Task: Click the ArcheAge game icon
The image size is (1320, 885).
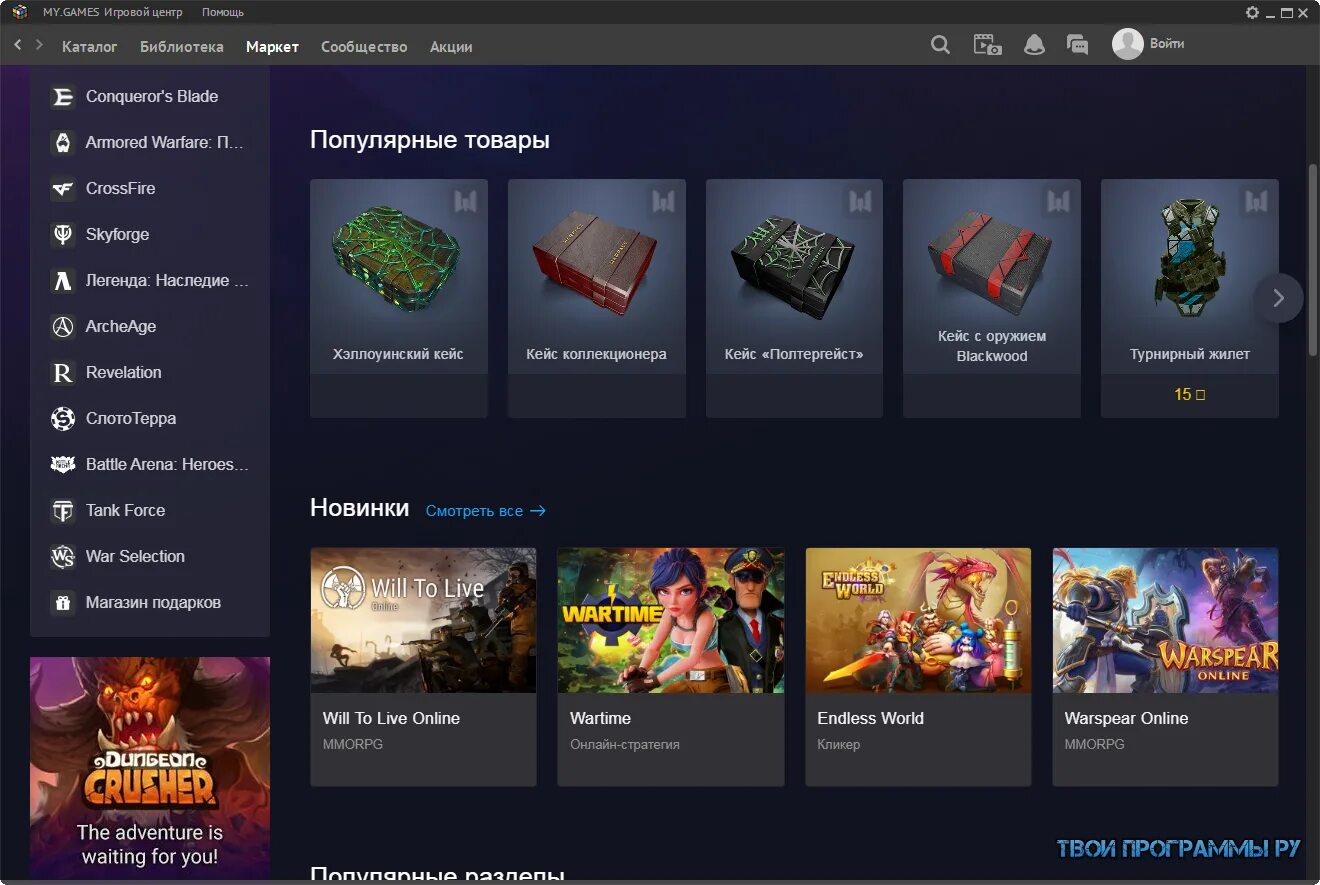Action: tap(63, 327)
